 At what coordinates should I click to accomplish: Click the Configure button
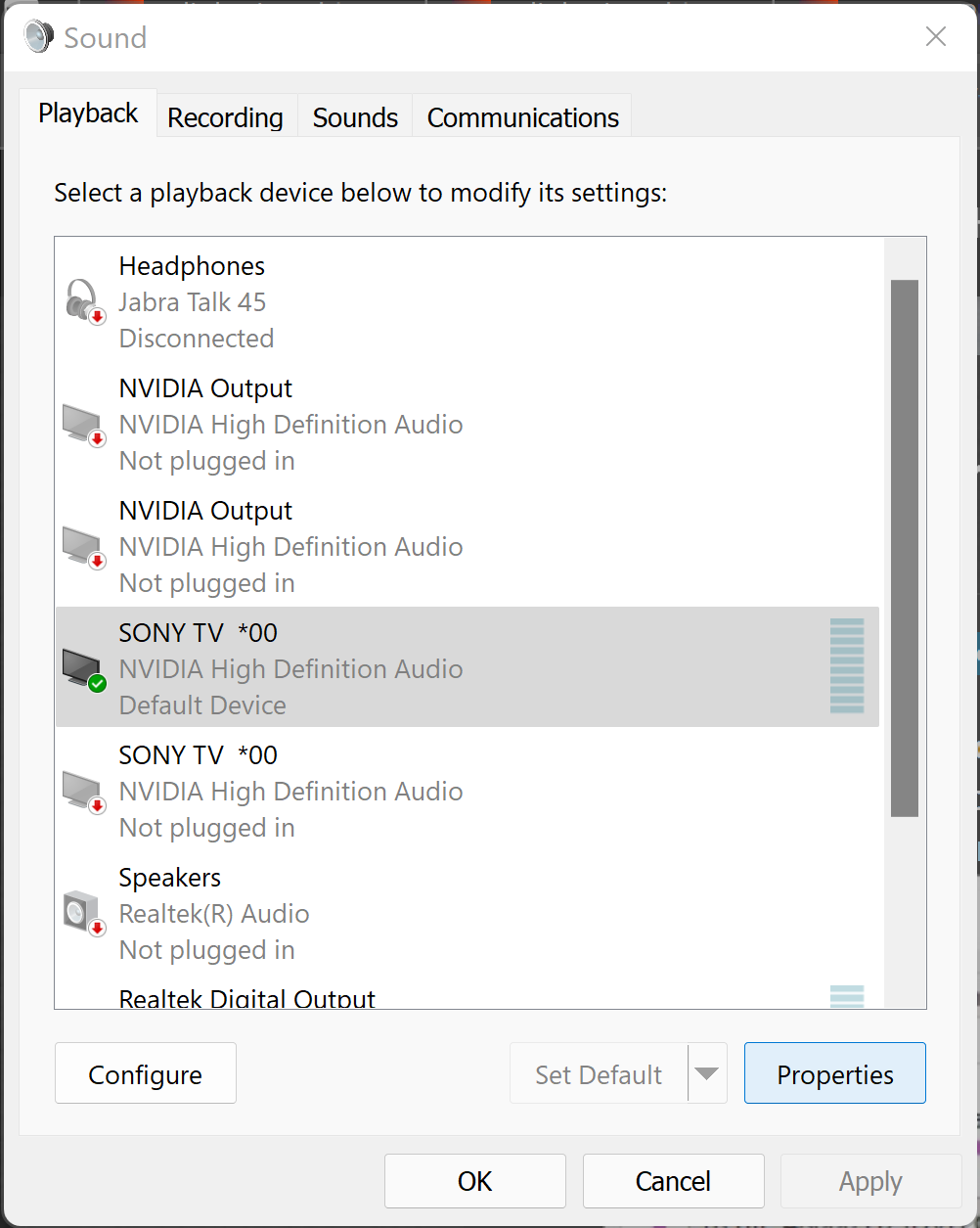(146, 1073)
